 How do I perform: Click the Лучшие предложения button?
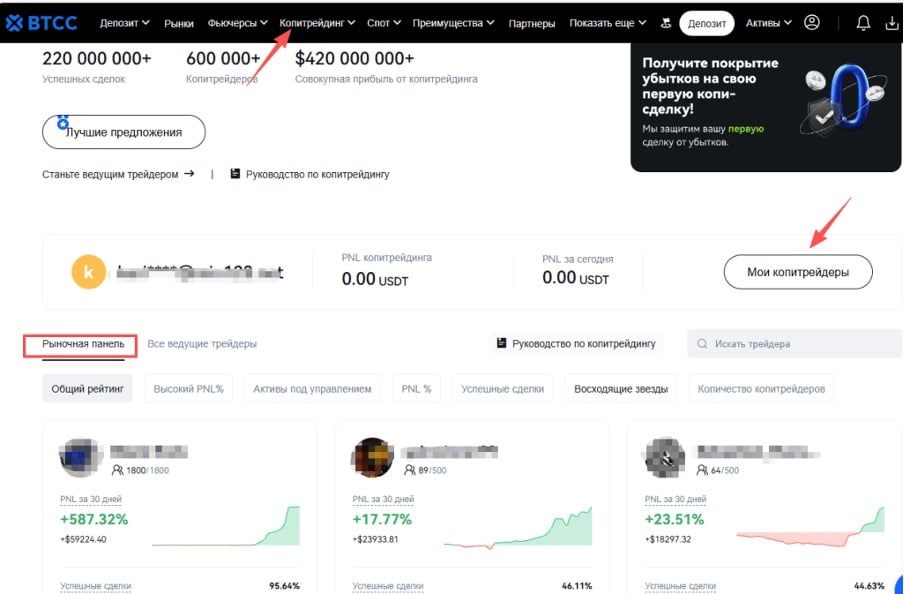pyautogui.click(x=123, y=132)
